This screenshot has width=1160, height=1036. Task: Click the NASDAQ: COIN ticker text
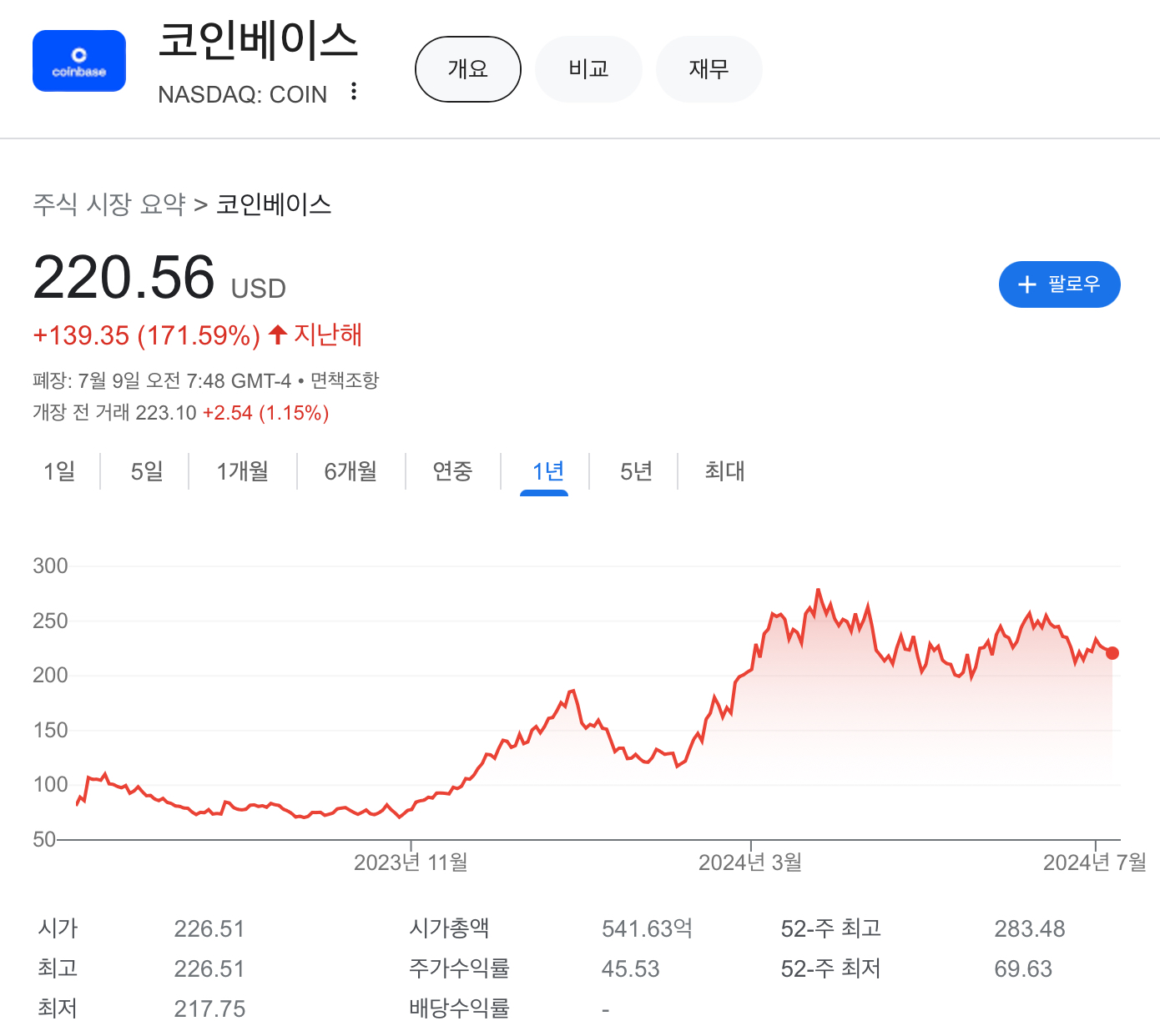point(242,94)
